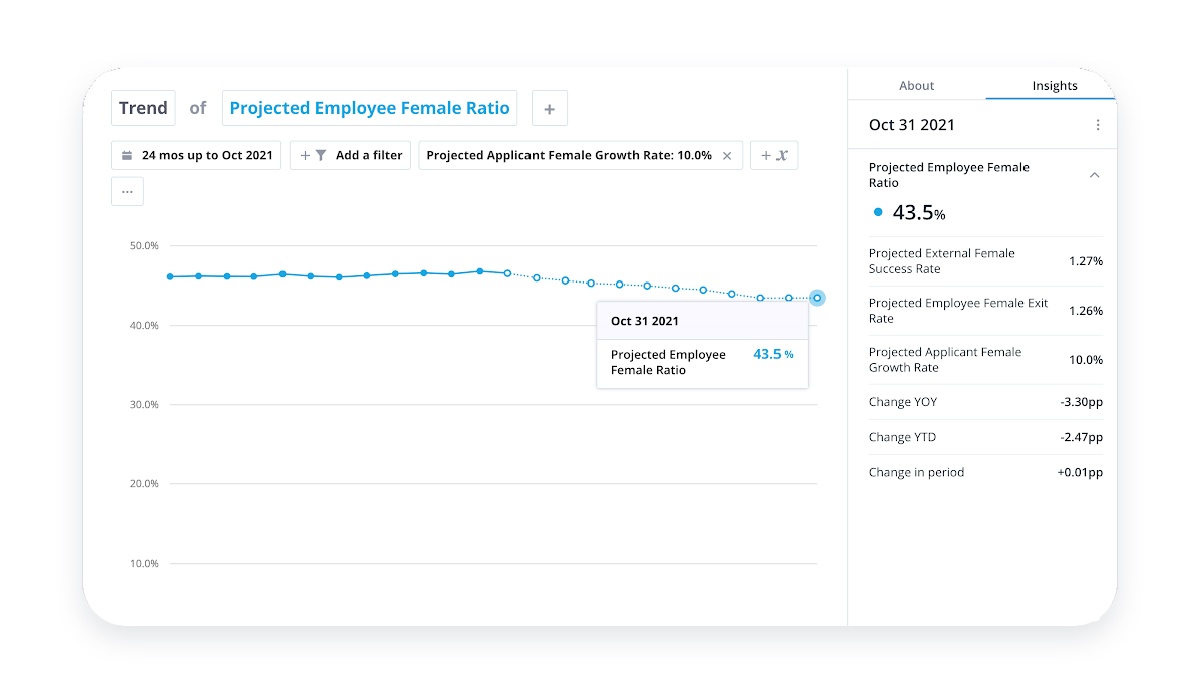Click the Change YOY row in Insights
Viewport: 1200px width, 700px height.
tap(986, 402)
